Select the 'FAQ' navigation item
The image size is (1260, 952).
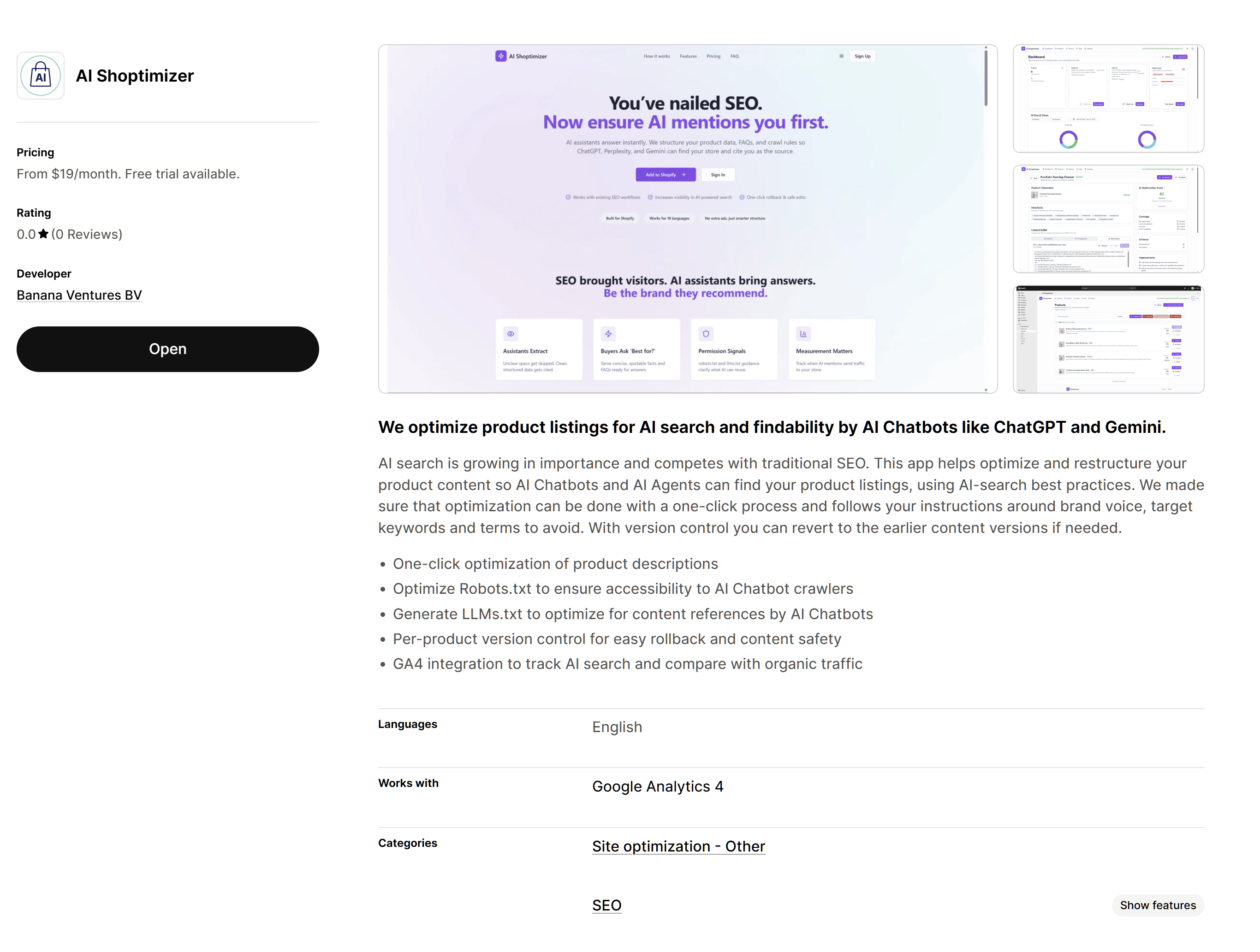click(x=734, y=56)
